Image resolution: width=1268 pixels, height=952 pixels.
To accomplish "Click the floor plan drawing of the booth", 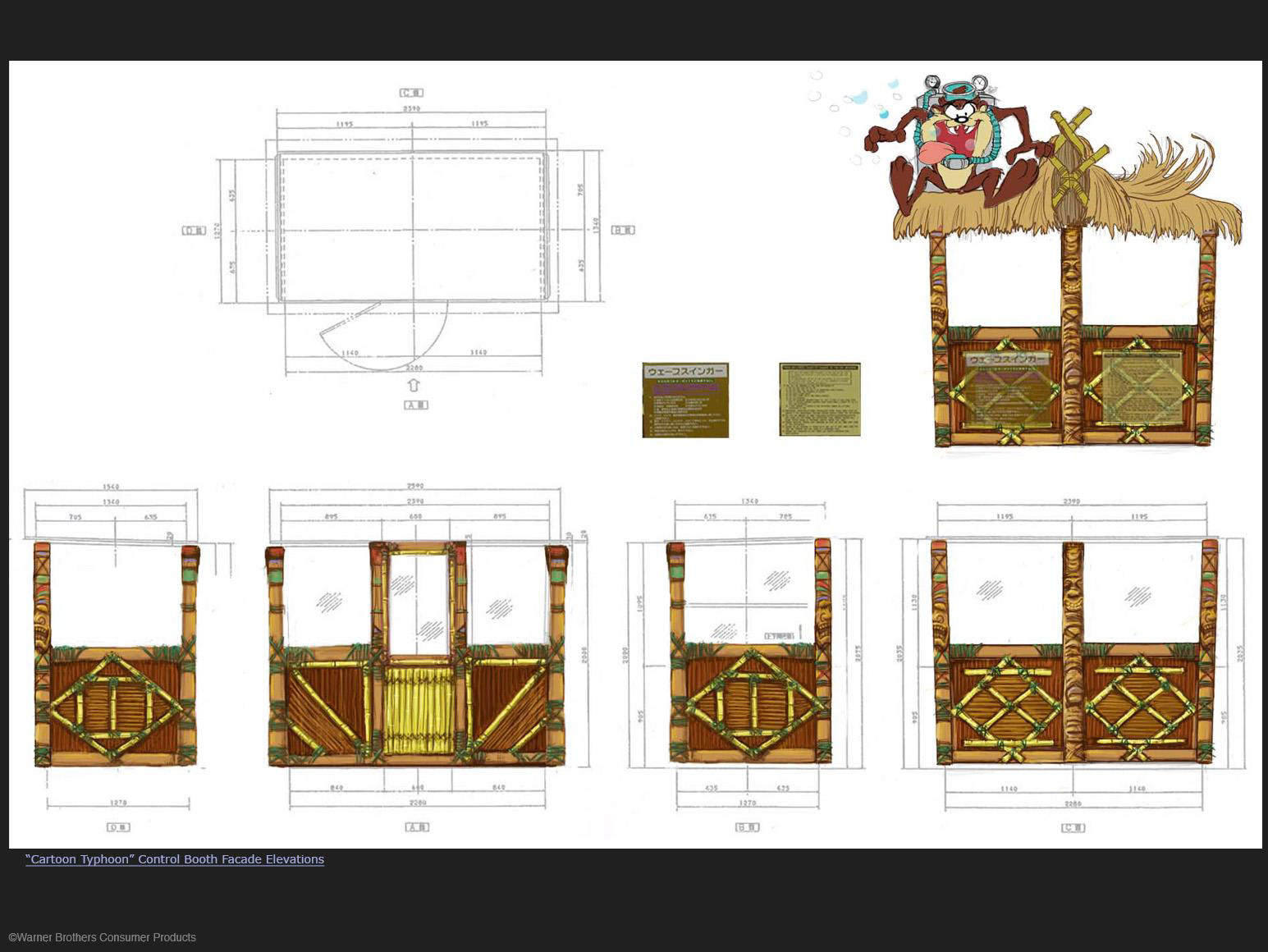I will pyautogui.click(x=408, y=249).
